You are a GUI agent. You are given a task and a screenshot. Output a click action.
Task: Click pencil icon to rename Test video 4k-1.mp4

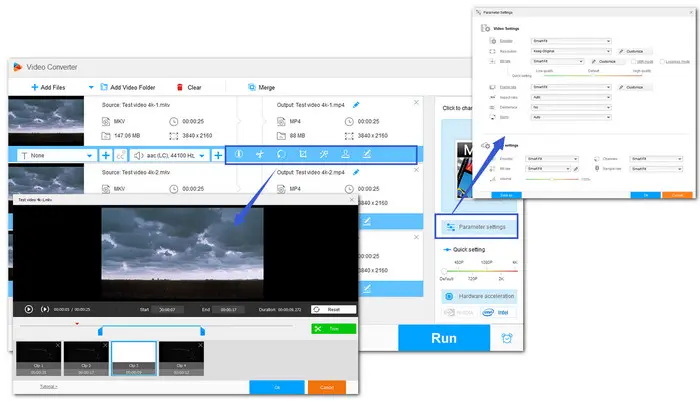357,104
